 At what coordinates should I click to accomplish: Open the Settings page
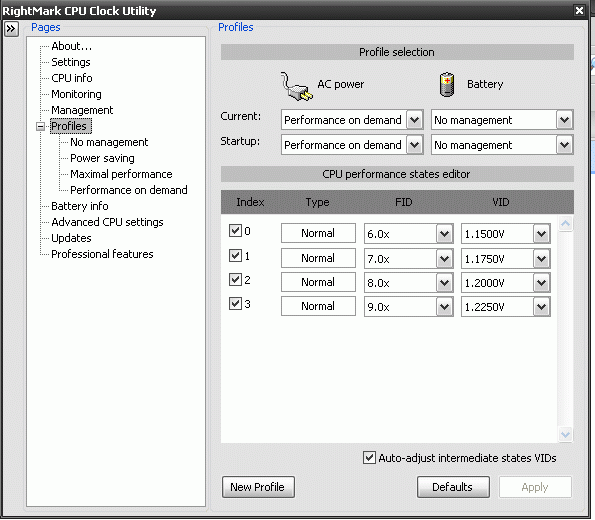71,62
